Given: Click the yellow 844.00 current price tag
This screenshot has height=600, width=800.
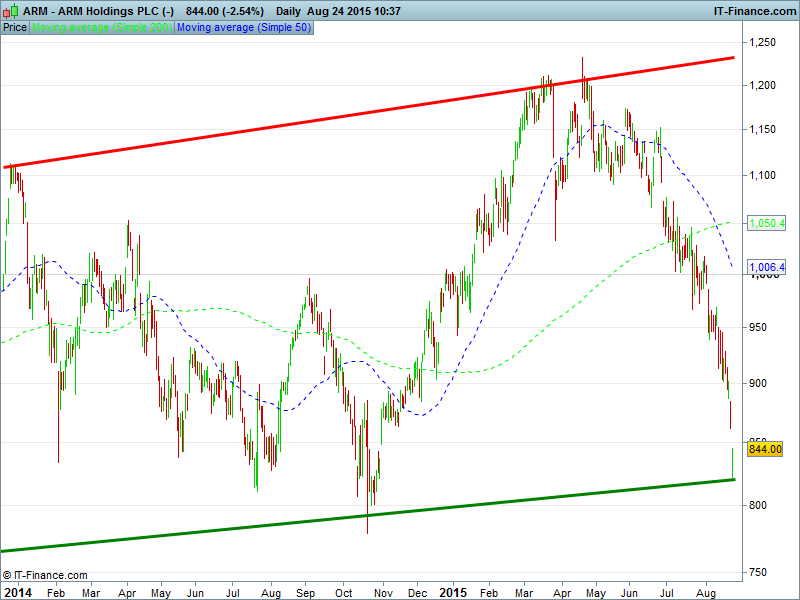Looking at the screenshot, I should pyautogui.click(x=764, y=449).
